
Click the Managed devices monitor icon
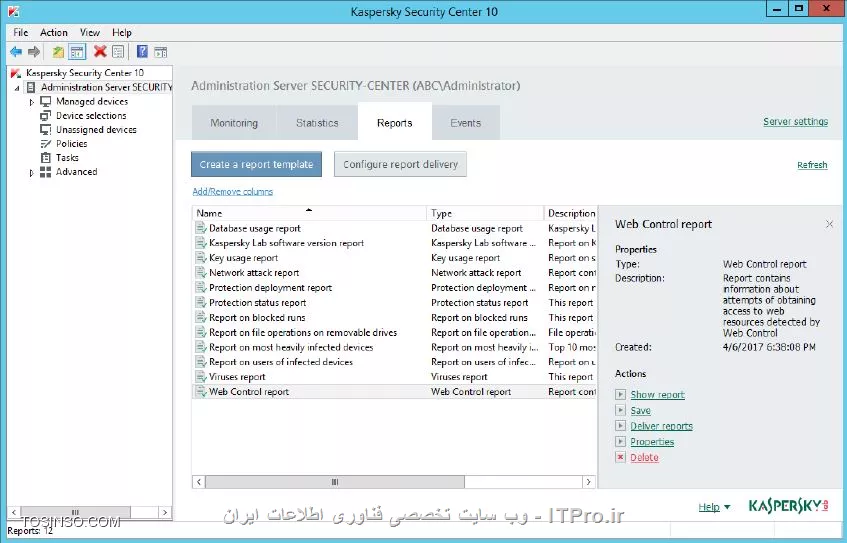click(46, 101)
